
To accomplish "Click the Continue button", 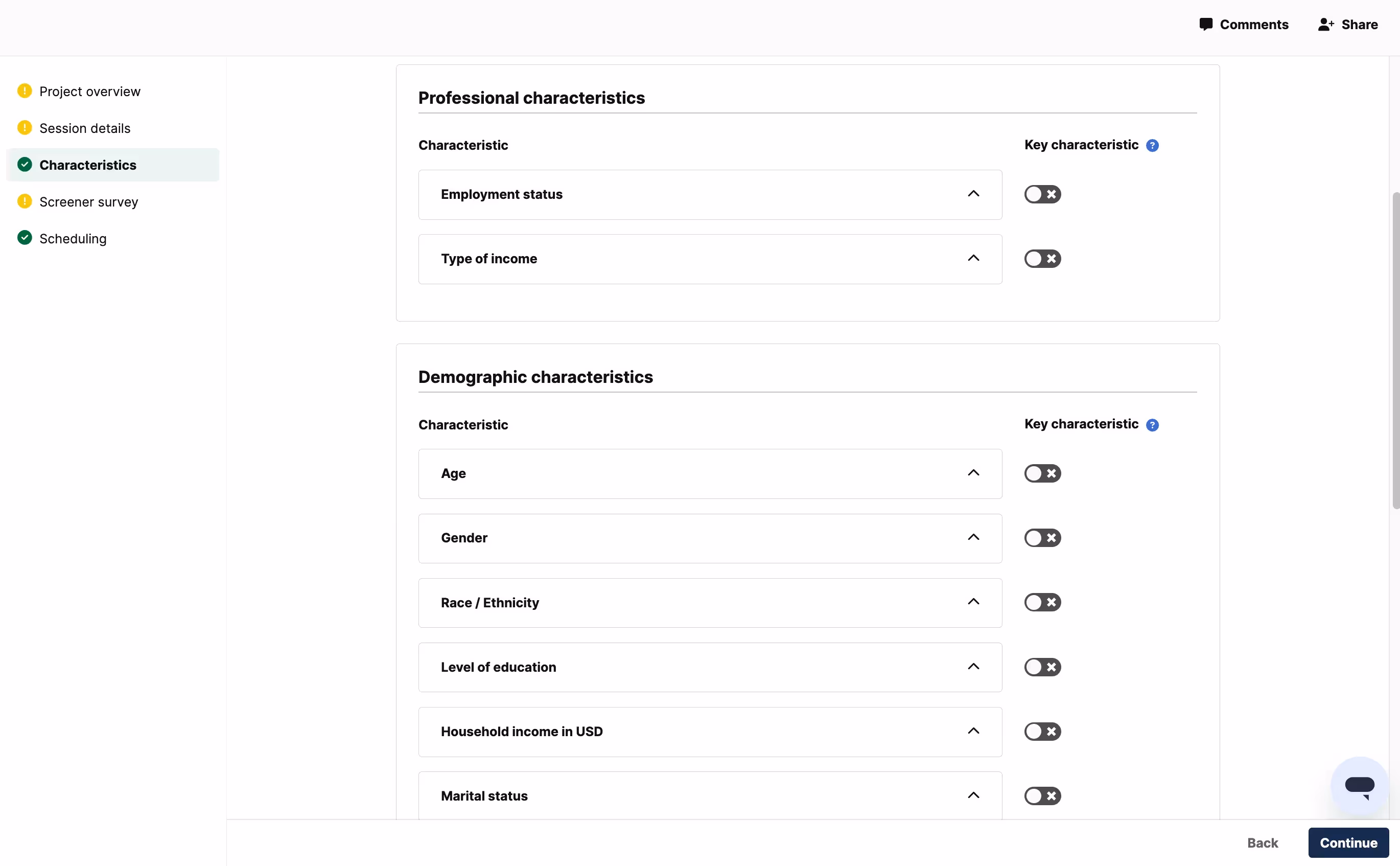I will click(x=1348, y=842).
